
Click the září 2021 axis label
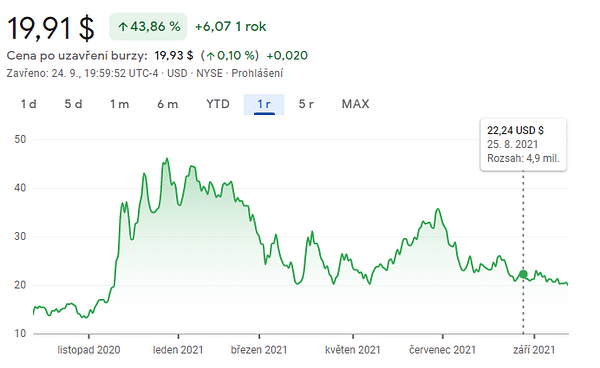tap(534, 350)
